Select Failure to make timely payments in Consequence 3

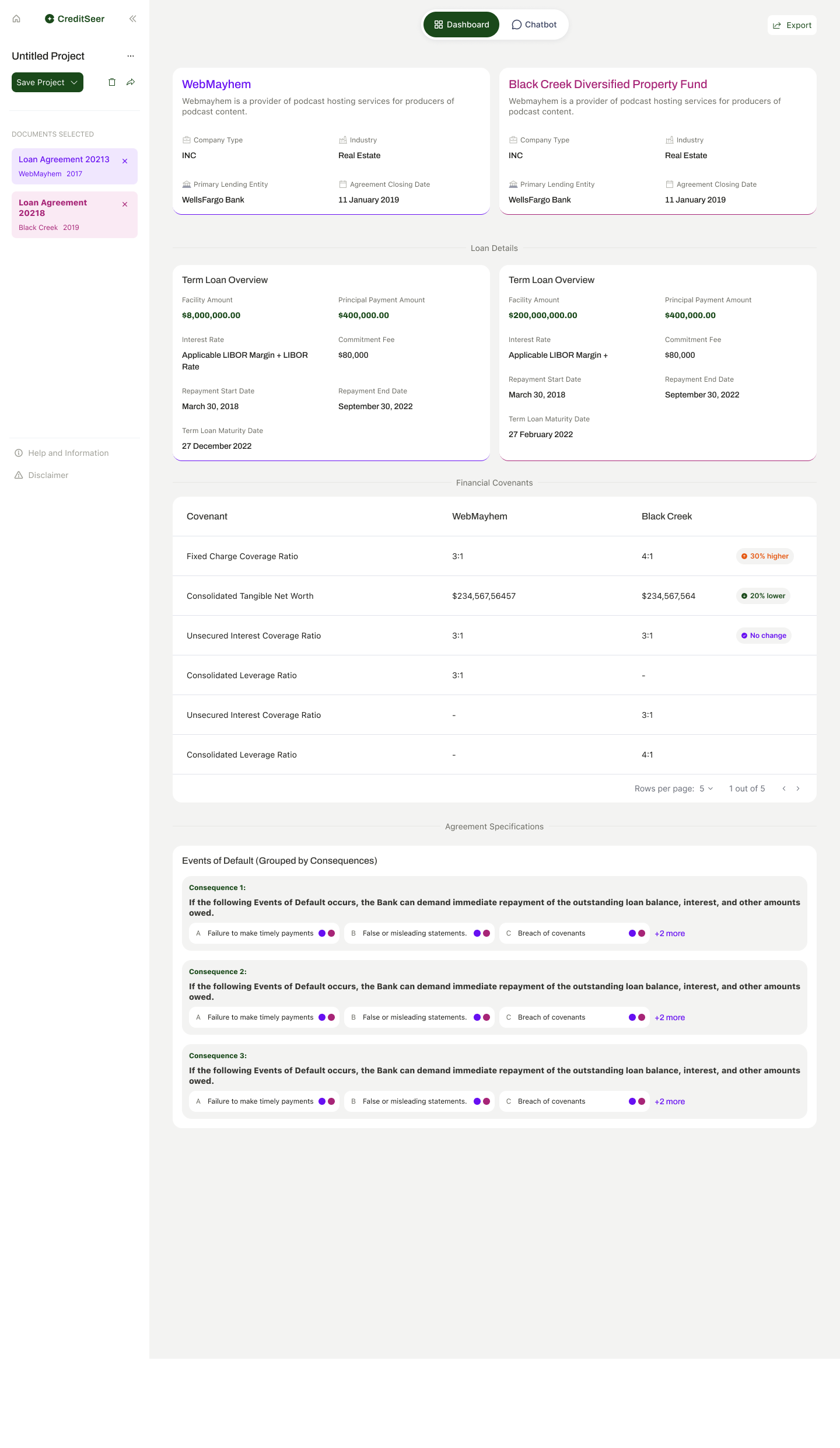tap(264, 1101)
